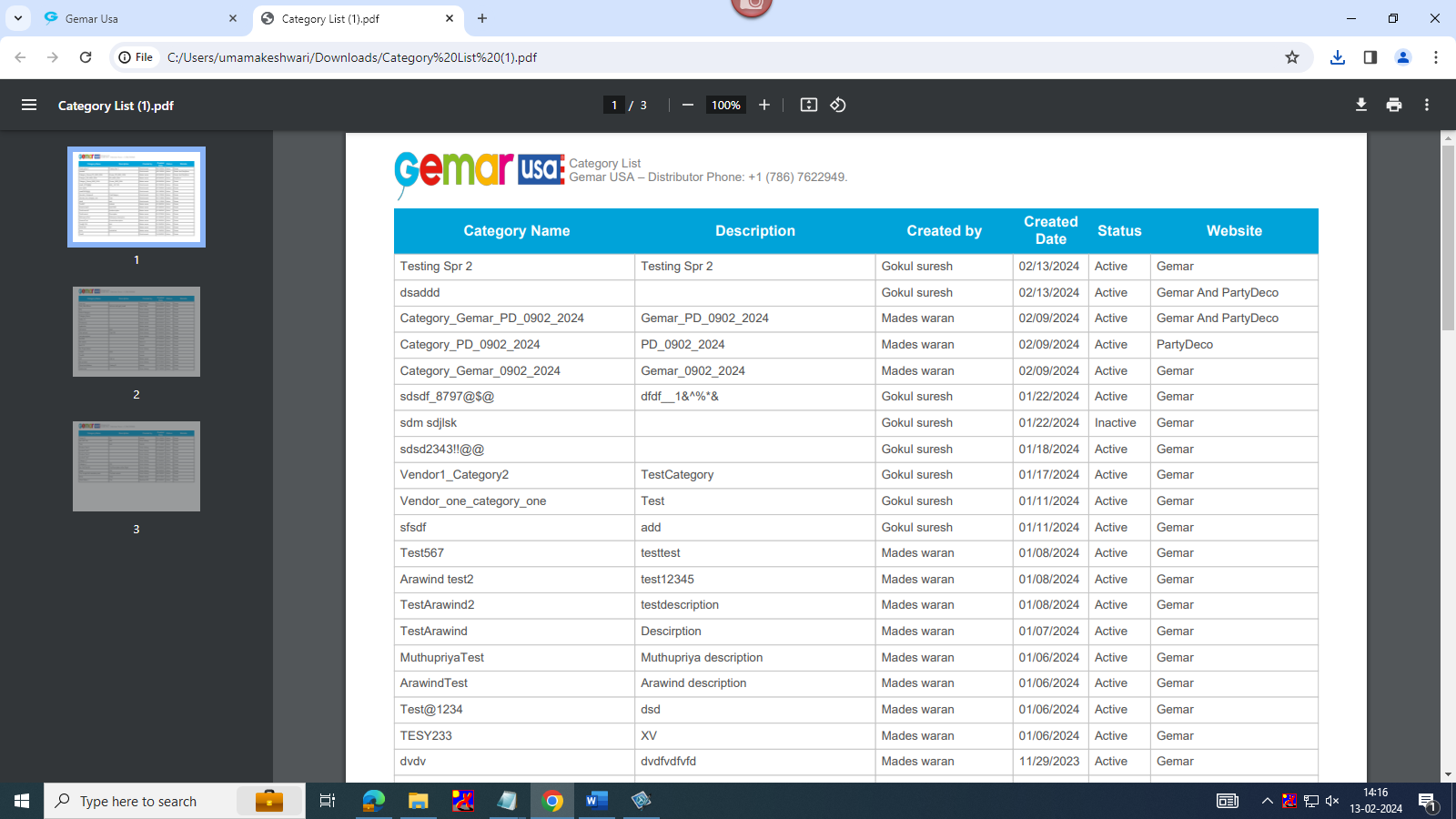Zoom out using the minus icon

point(688,105)
